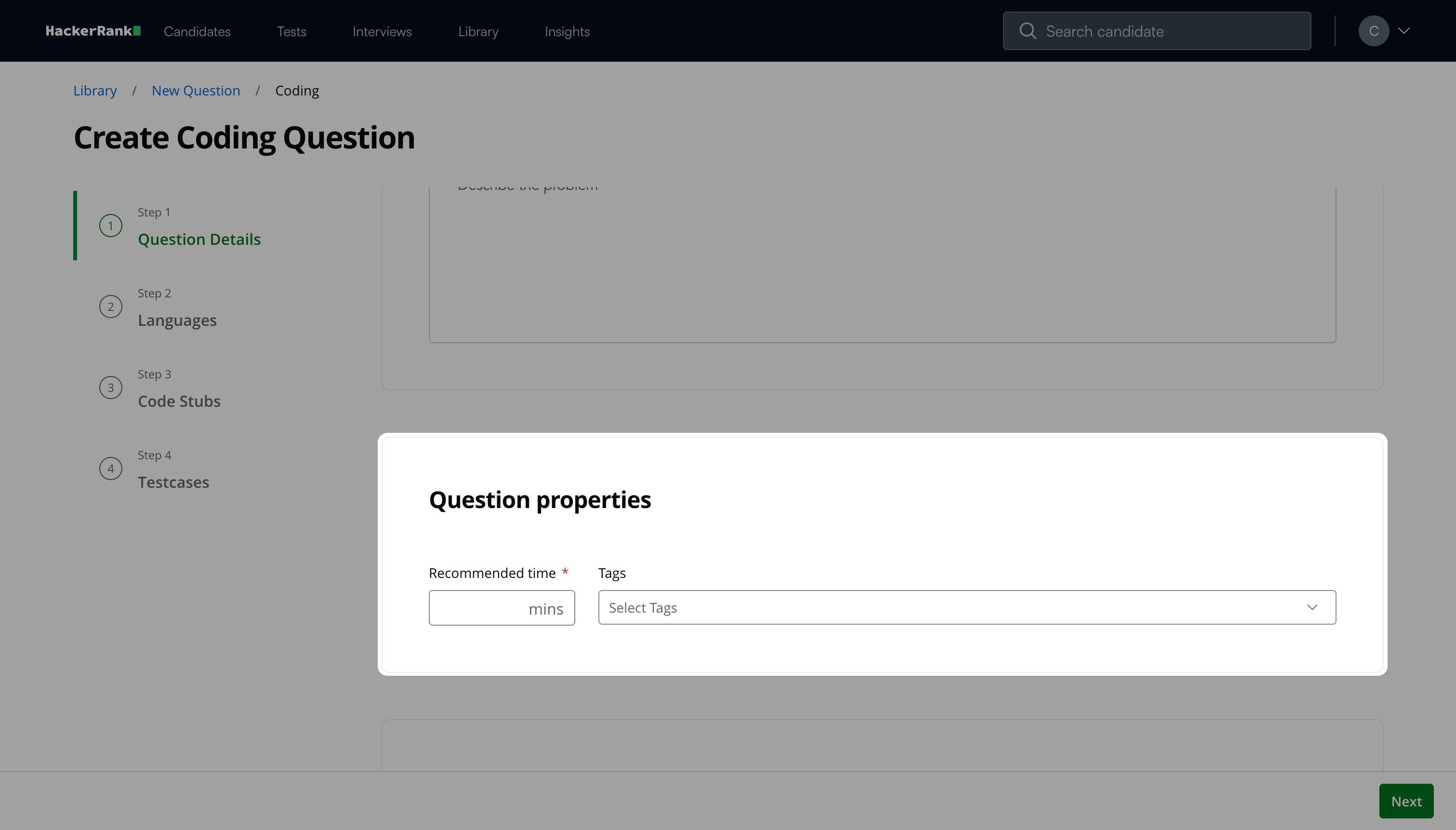The width and height of the screenshot is (1456, 830).
Task: Go to the Tests tab
Action: coord(291,31)
